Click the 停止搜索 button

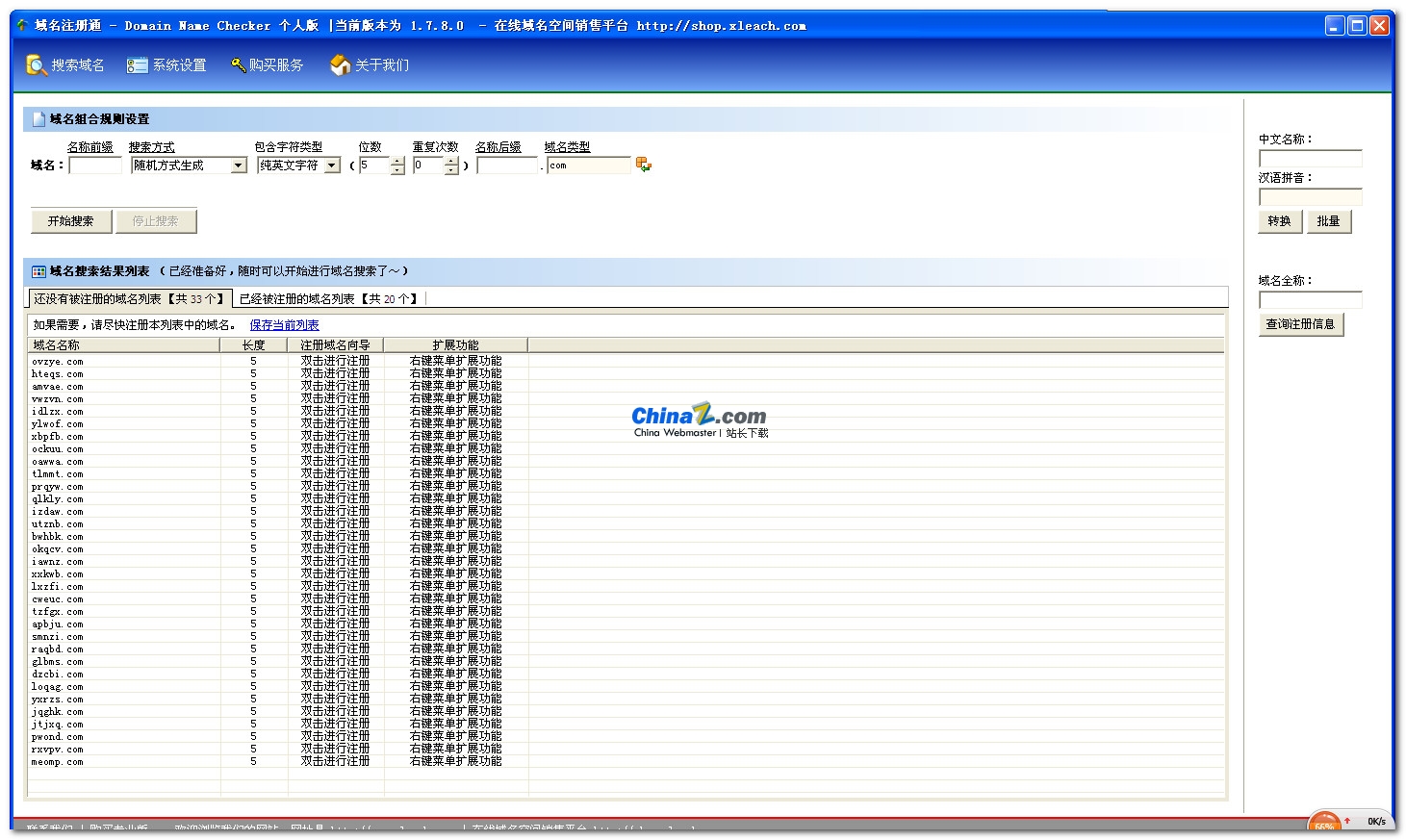point(156,221)
